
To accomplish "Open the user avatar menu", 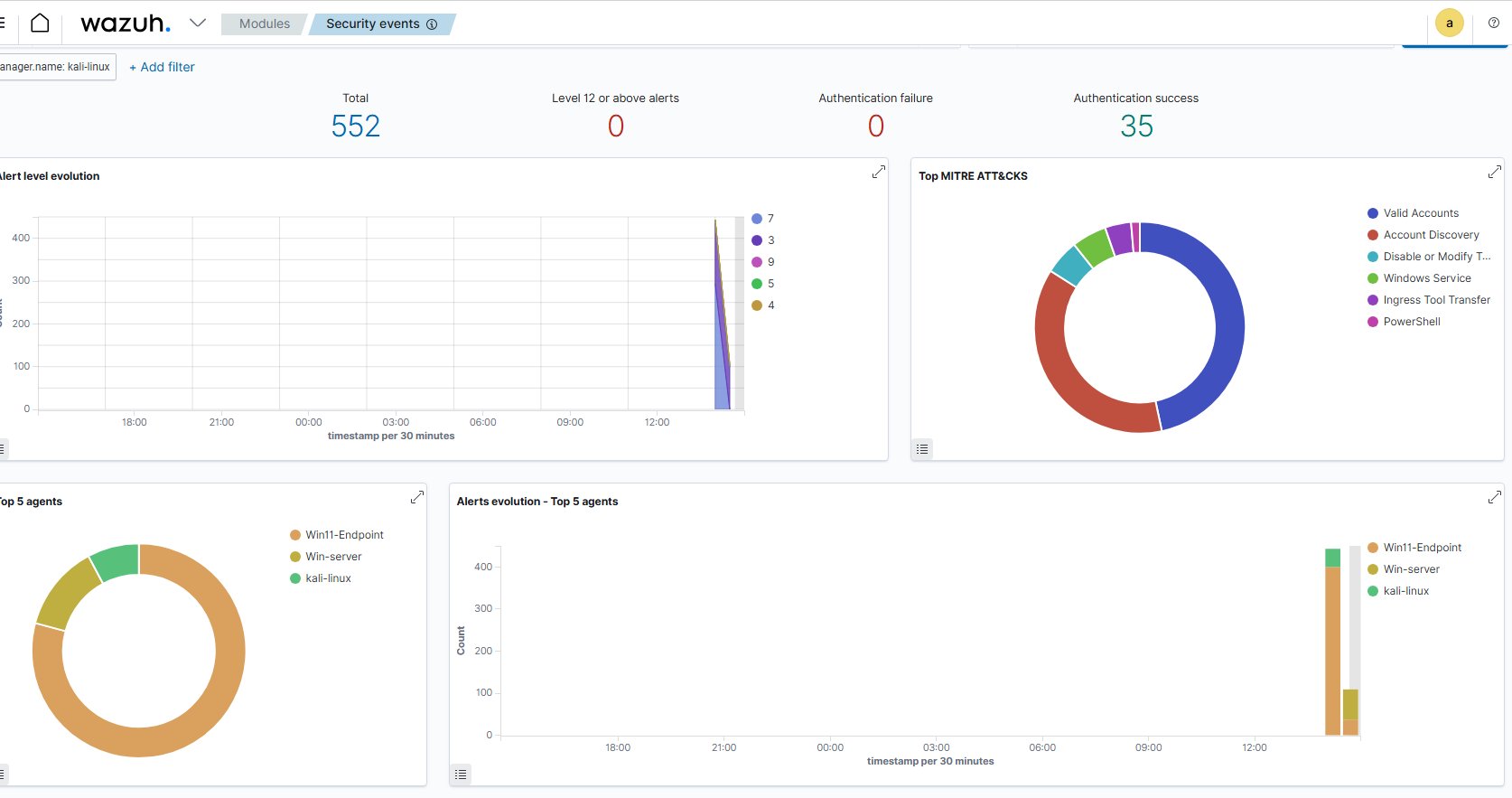I will [x=1450, y=23].
